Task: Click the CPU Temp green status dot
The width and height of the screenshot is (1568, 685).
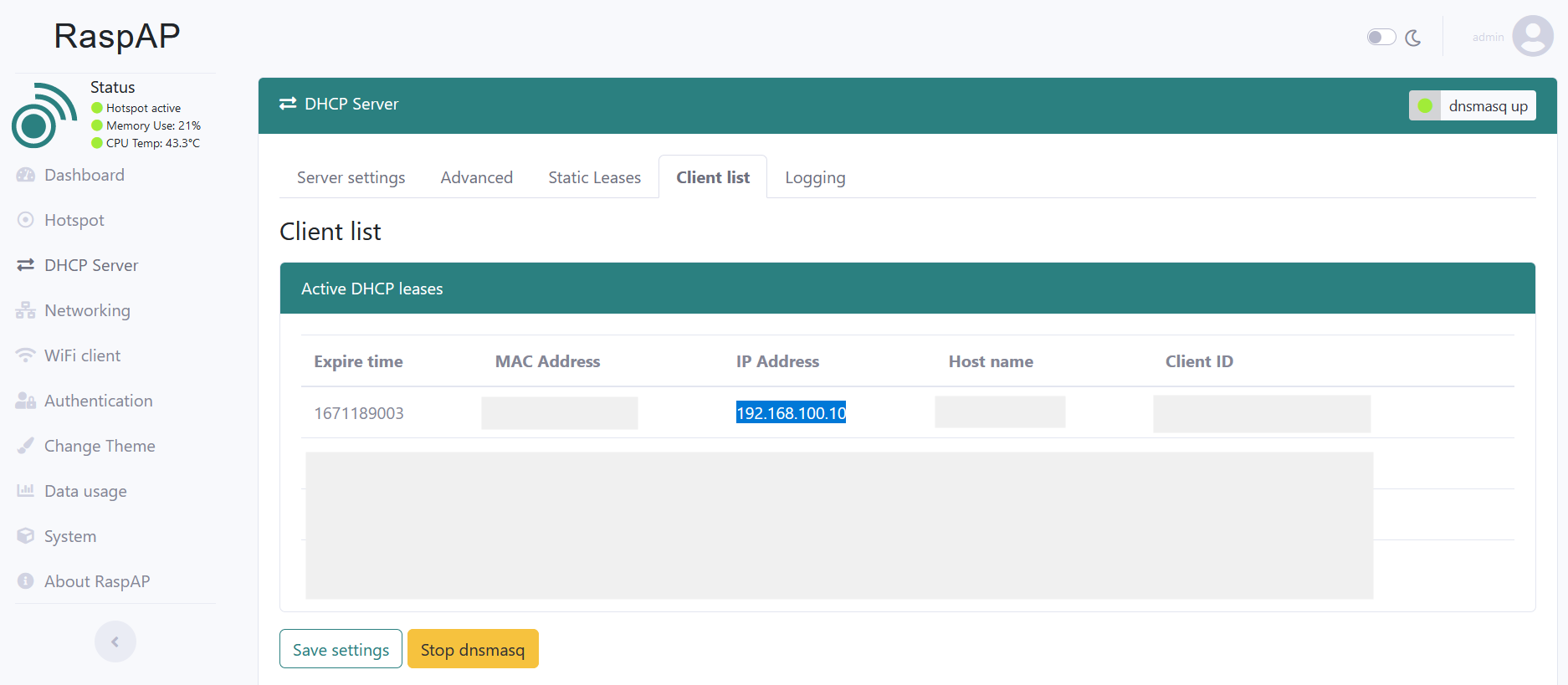Action: 97,143
